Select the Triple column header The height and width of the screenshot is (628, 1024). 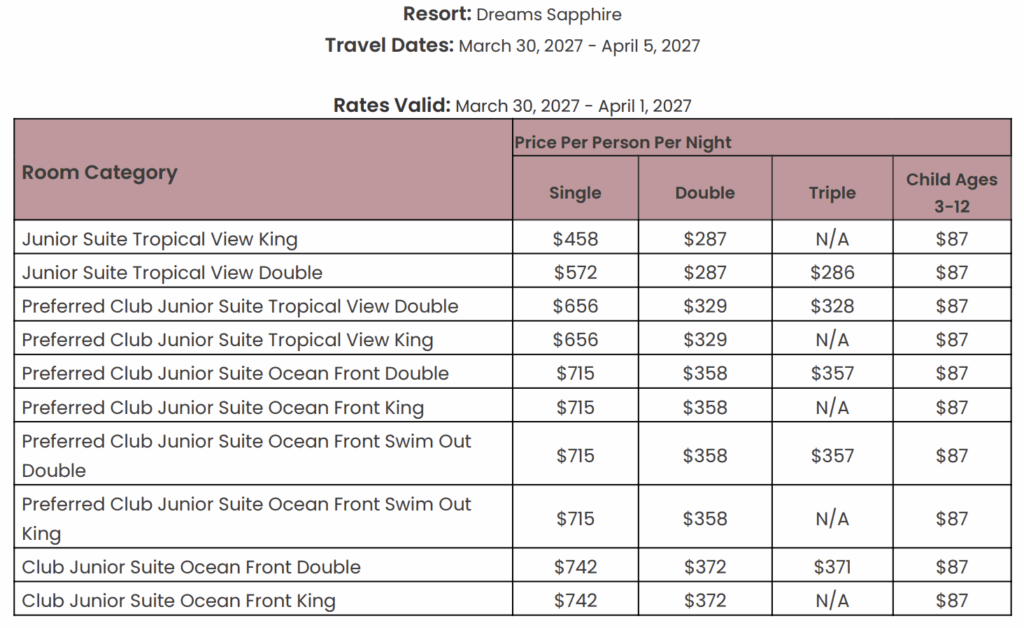click(x=832, y=193)
